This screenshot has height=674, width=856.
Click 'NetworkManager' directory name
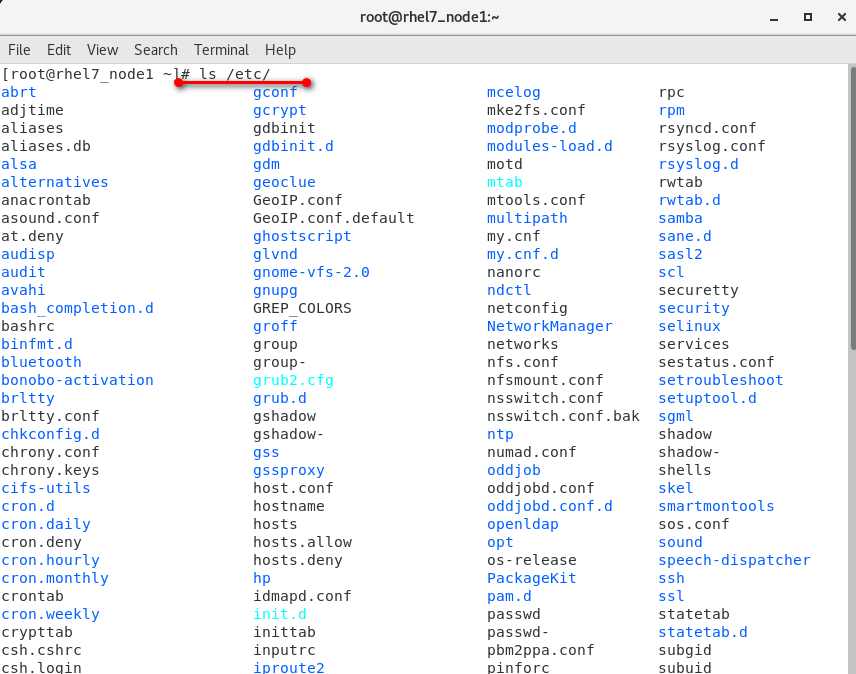point(550,326)
